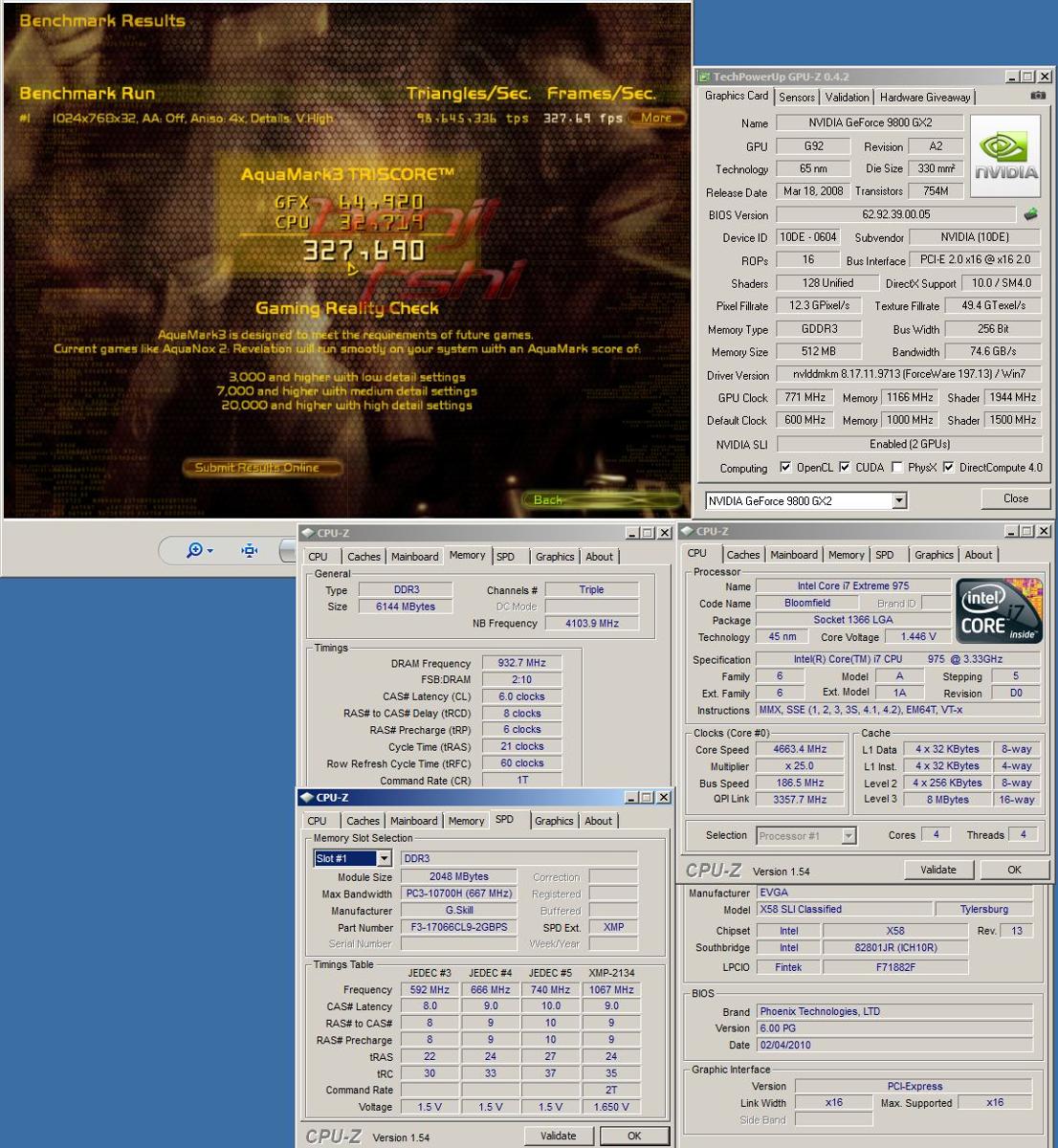
Task: Click the Multiplier x 25.0 value
Action: (x=800, y=766)
